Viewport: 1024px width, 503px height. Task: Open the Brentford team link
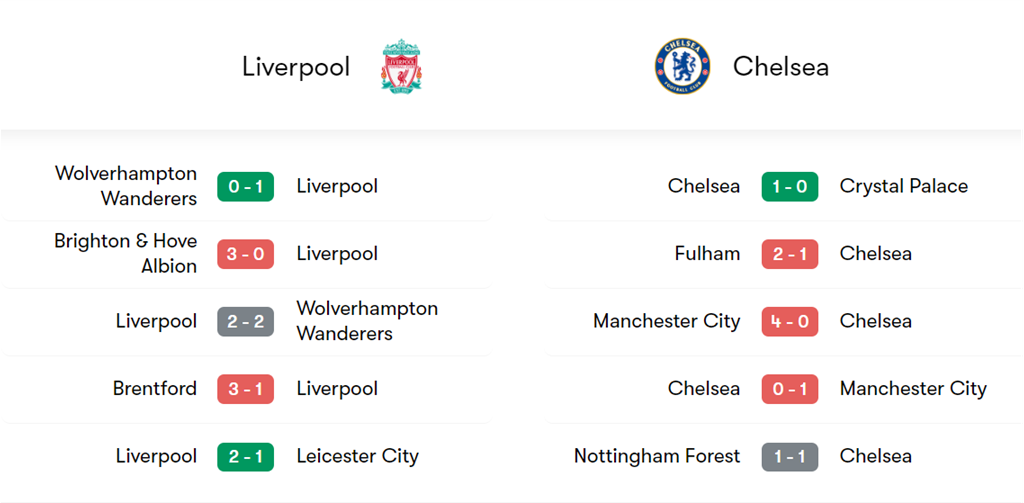tap(155, 389)
